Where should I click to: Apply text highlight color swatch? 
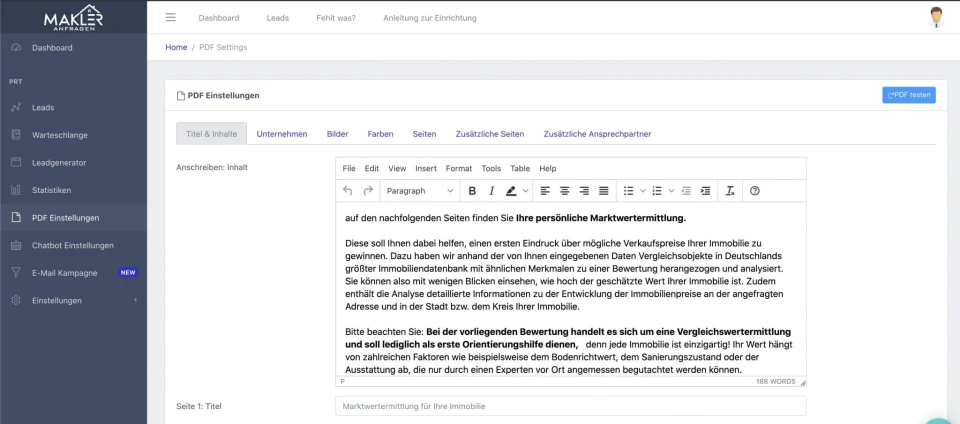point(511,191)
